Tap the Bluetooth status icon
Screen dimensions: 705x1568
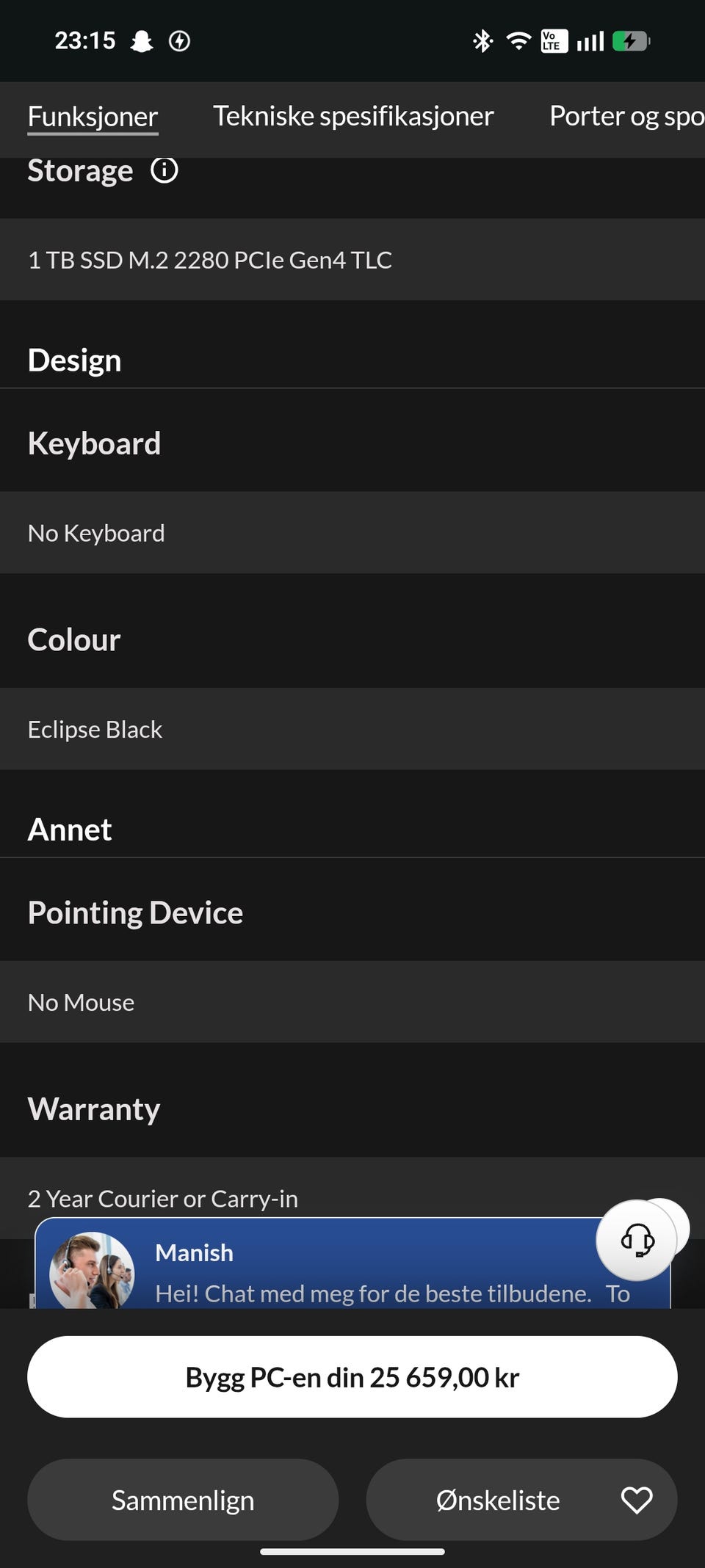(482, 41)
